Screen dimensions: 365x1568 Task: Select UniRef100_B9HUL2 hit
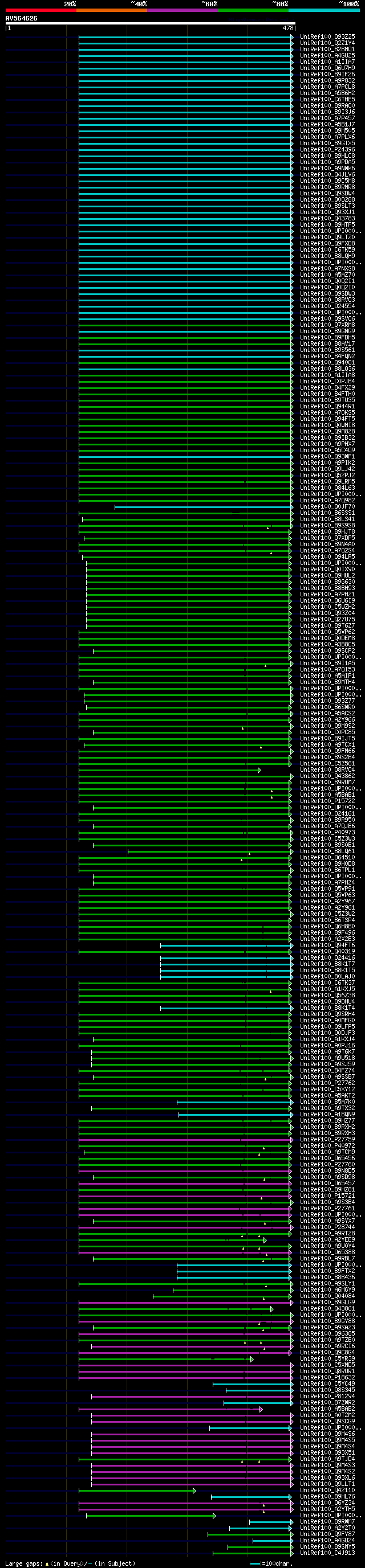pos(328,576)
